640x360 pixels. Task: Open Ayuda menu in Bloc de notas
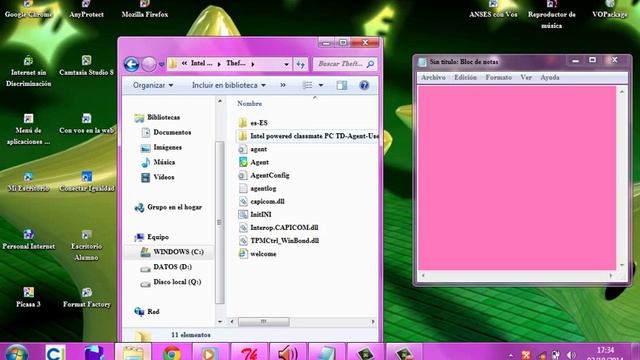pos(549,77)
